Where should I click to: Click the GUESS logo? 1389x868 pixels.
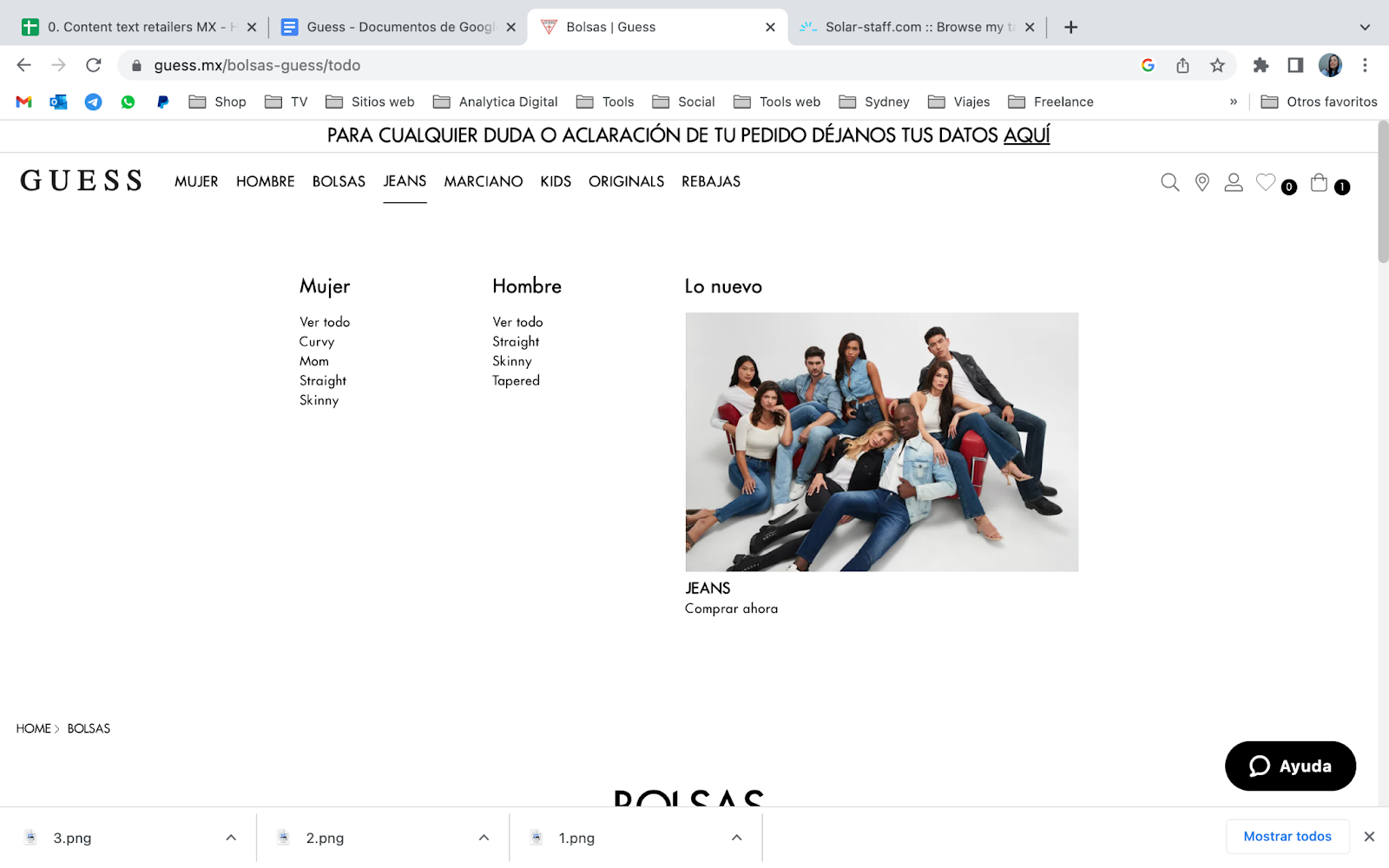tap(81, 181)
